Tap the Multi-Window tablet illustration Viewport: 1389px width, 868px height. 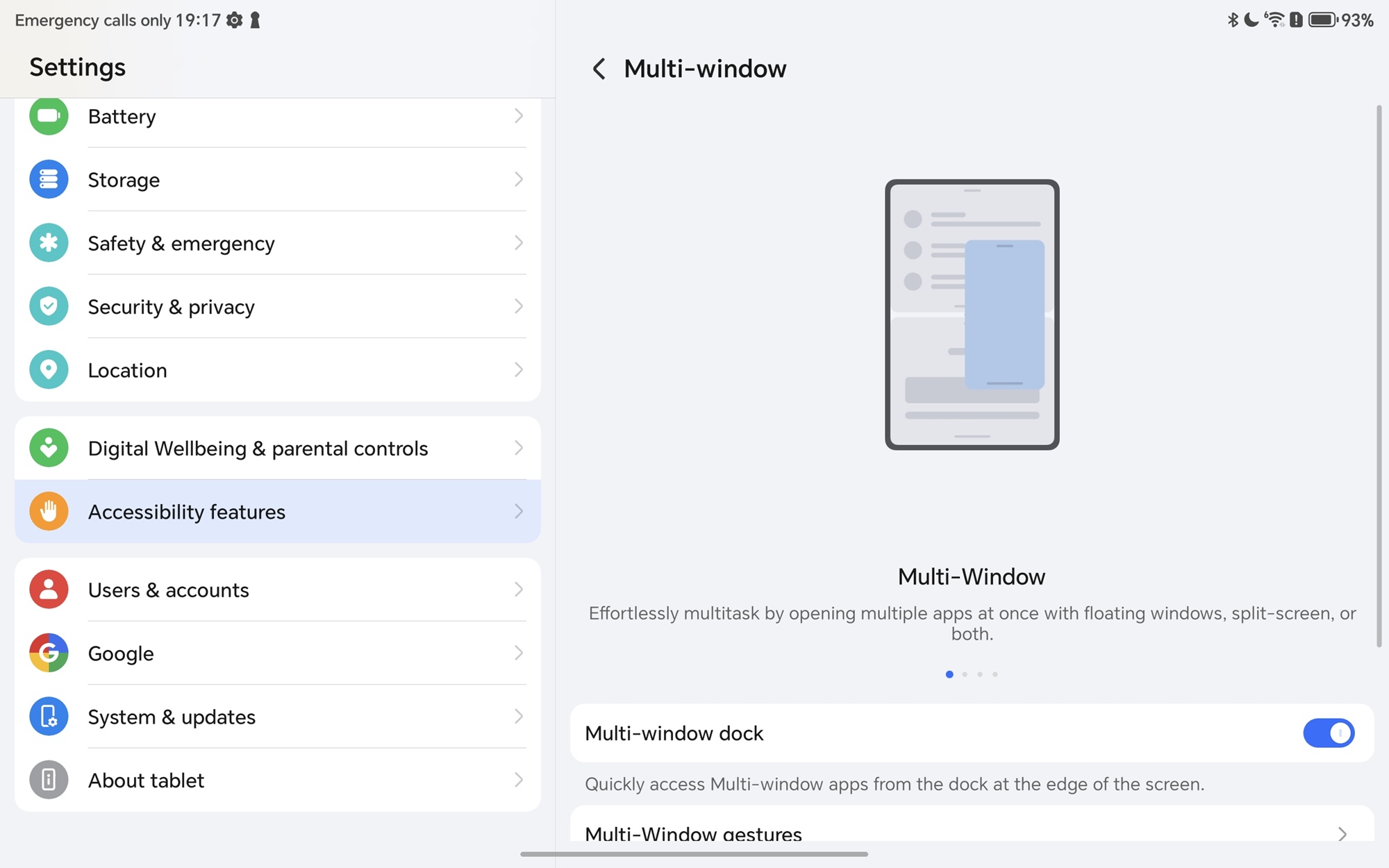point(972,315)
